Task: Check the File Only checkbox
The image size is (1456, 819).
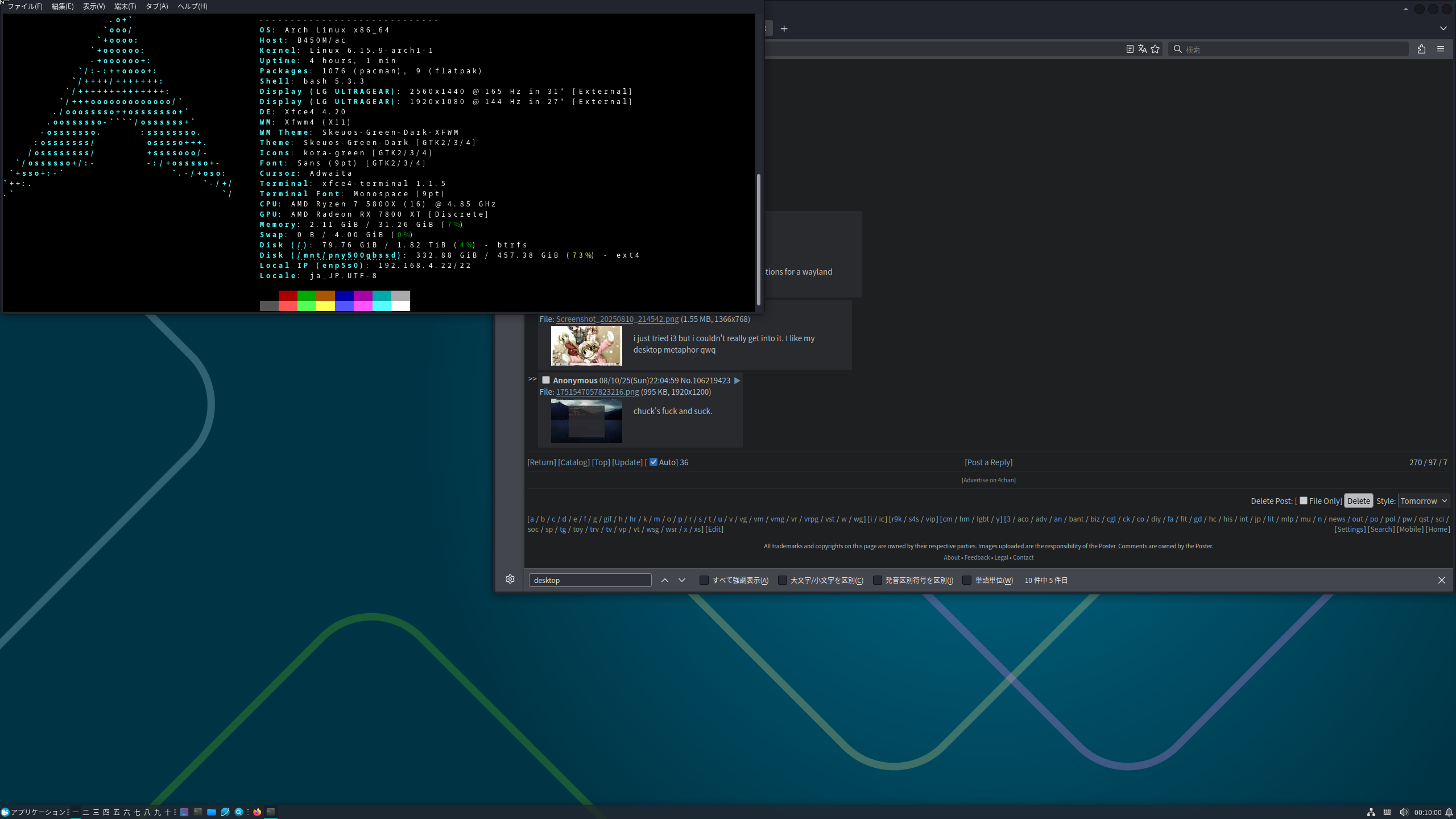Action: (x=1304, y=500)
